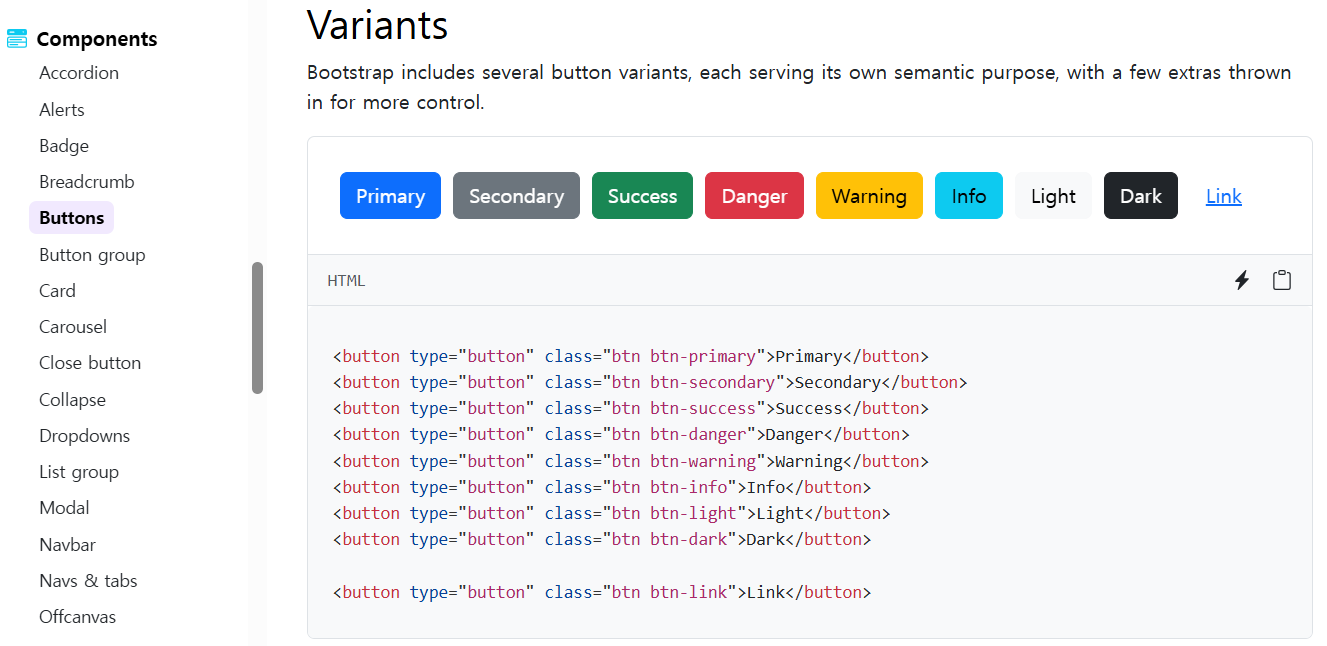The height and width of the screenshot is (646, 1327).
Task: Click the Dark button
Action: [x=1141, y=196]
